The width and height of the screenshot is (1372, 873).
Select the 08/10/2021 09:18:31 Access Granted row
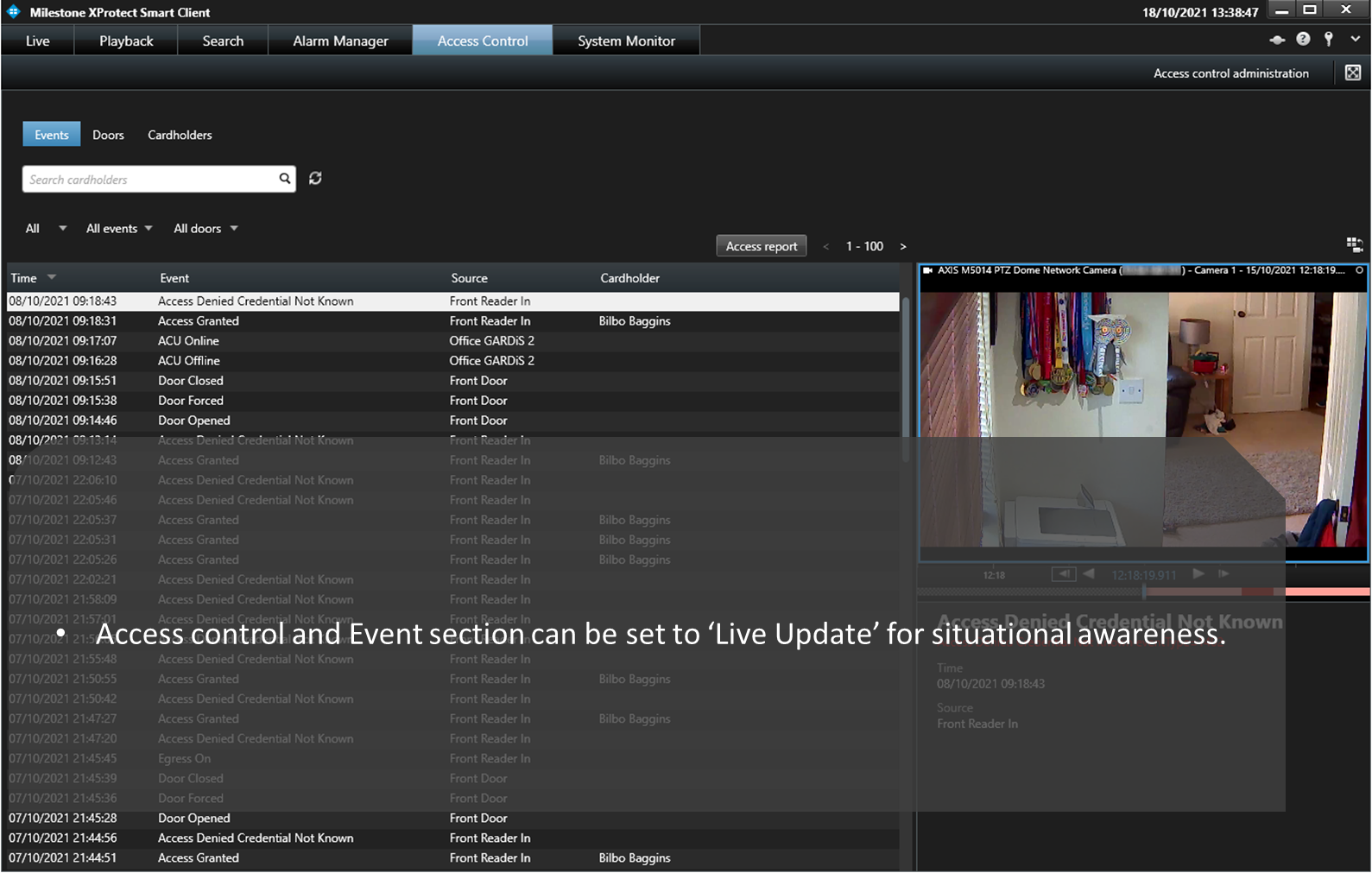pos(453,321)
